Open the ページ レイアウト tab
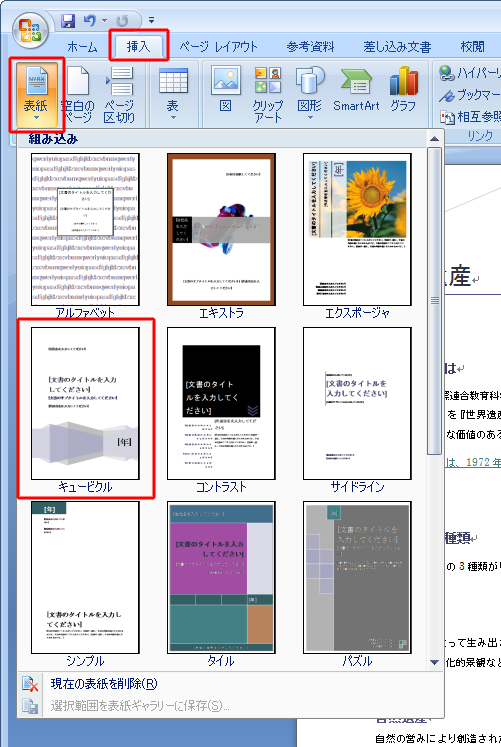The width and height of the screenshot is (501, 747). [x=219, y=47]
